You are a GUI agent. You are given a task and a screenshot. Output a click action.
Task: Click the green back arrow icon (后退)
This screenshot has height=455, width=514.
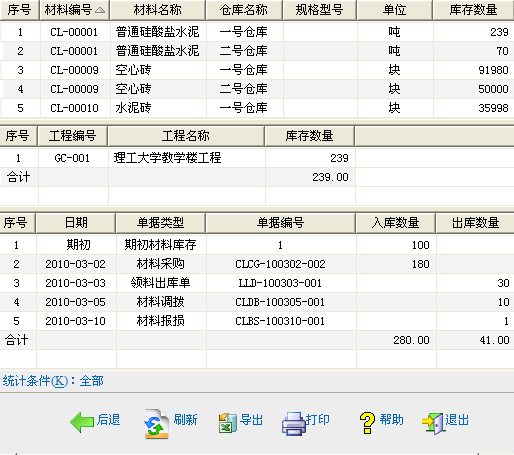82,422
